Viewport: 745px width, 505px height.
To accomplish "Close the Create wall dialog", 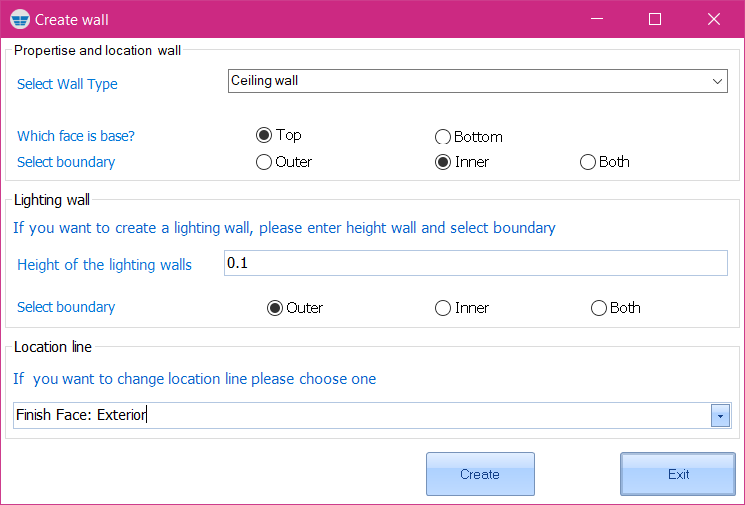I will coord(714,19).
